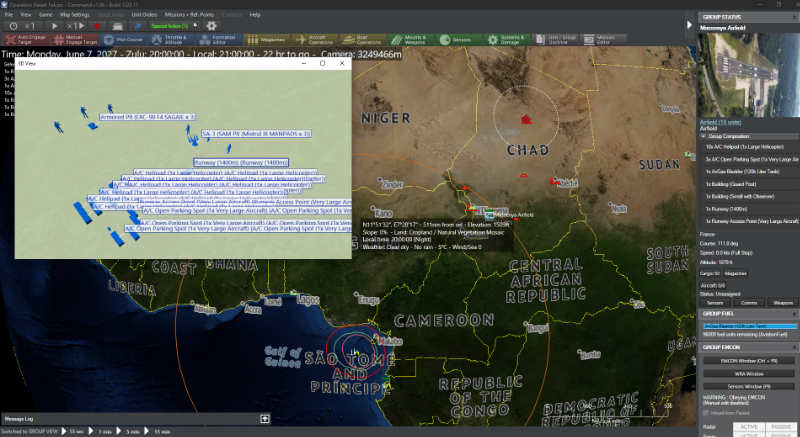Screen dimensions: 800x437
Task: Click the SA-3 SAM Plt label in 3D View
Action: click(x=256, y=134)
